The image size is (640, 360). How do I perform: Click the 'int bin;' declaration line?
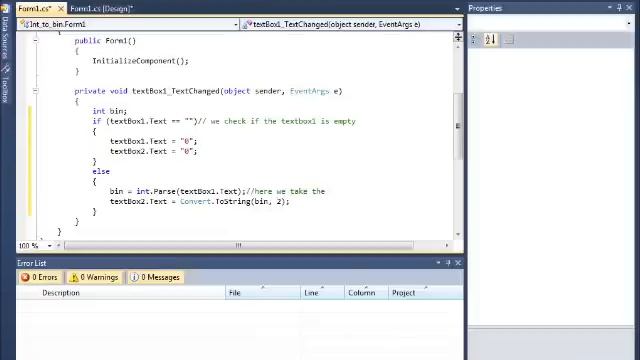109,111
